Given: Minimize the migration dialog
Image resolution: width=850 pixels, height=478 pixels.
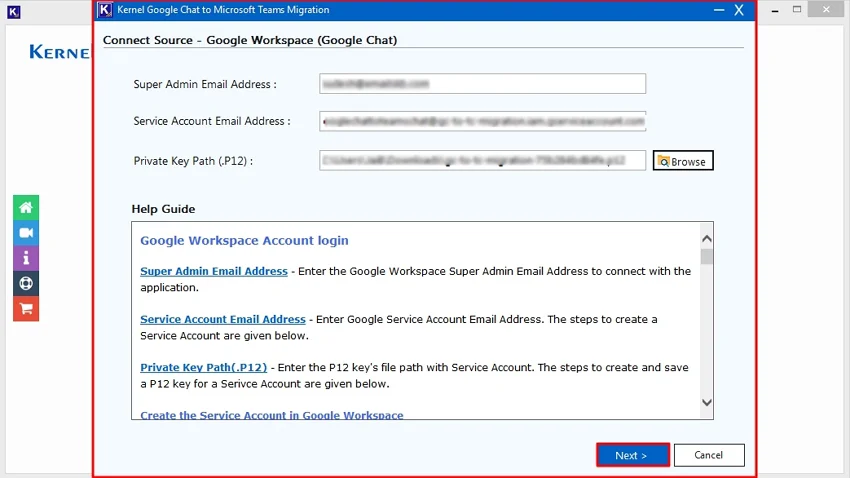Looking at the screenshot, I should click(719, 10).
